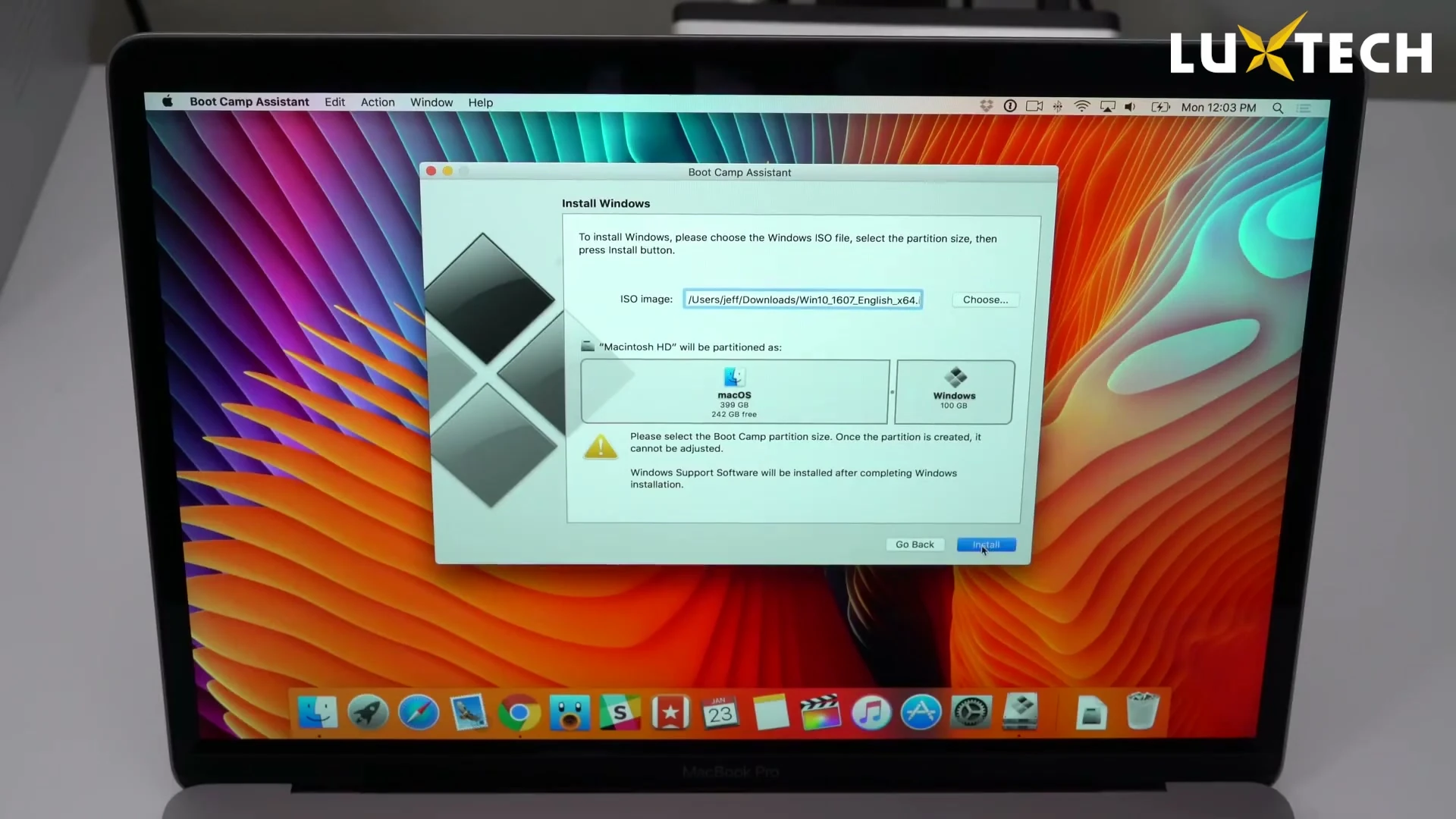Open Slack from the Dock
Screen dimensions: 1456x819
click(620, 713)
